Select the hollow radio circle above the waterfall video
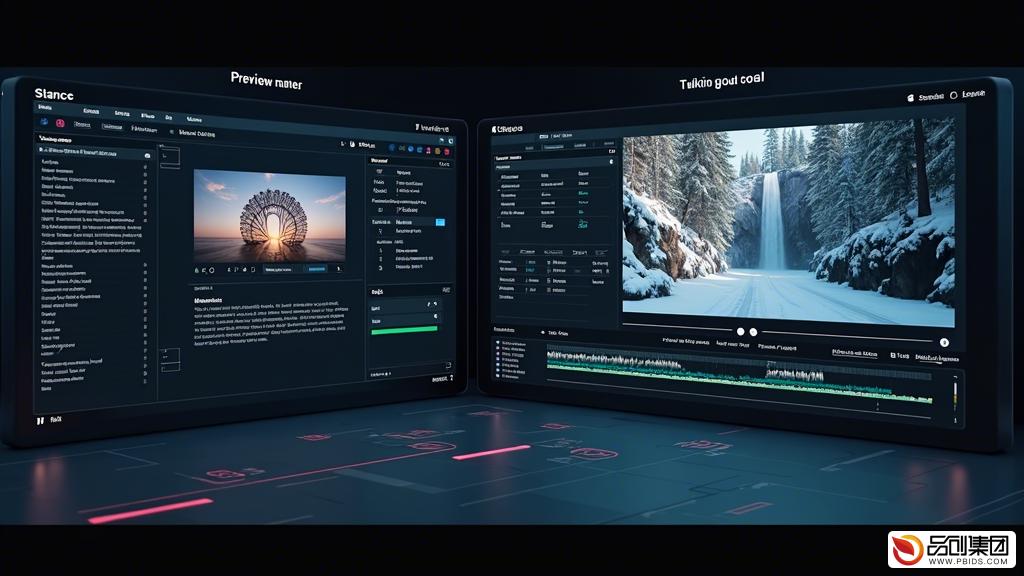Image resolution: width=1024 pixels, height=576 pixels. coord(953,95)
